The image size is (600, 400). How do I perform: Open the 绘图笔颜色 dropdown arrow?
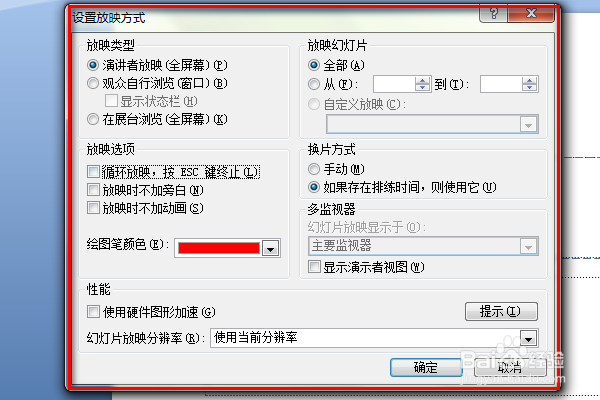coord(271,248)
